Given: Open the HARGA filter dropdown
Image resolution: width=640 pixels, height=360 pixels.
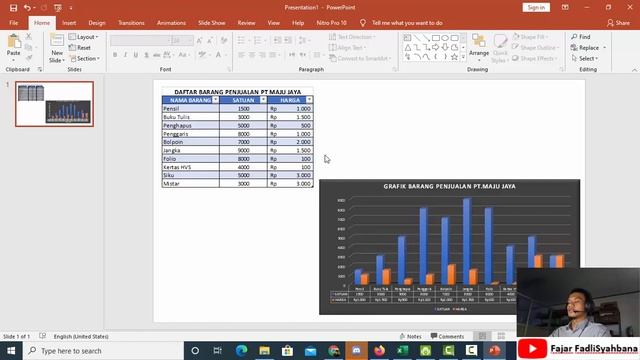Looking at the screenshot, I should point(309,100).
